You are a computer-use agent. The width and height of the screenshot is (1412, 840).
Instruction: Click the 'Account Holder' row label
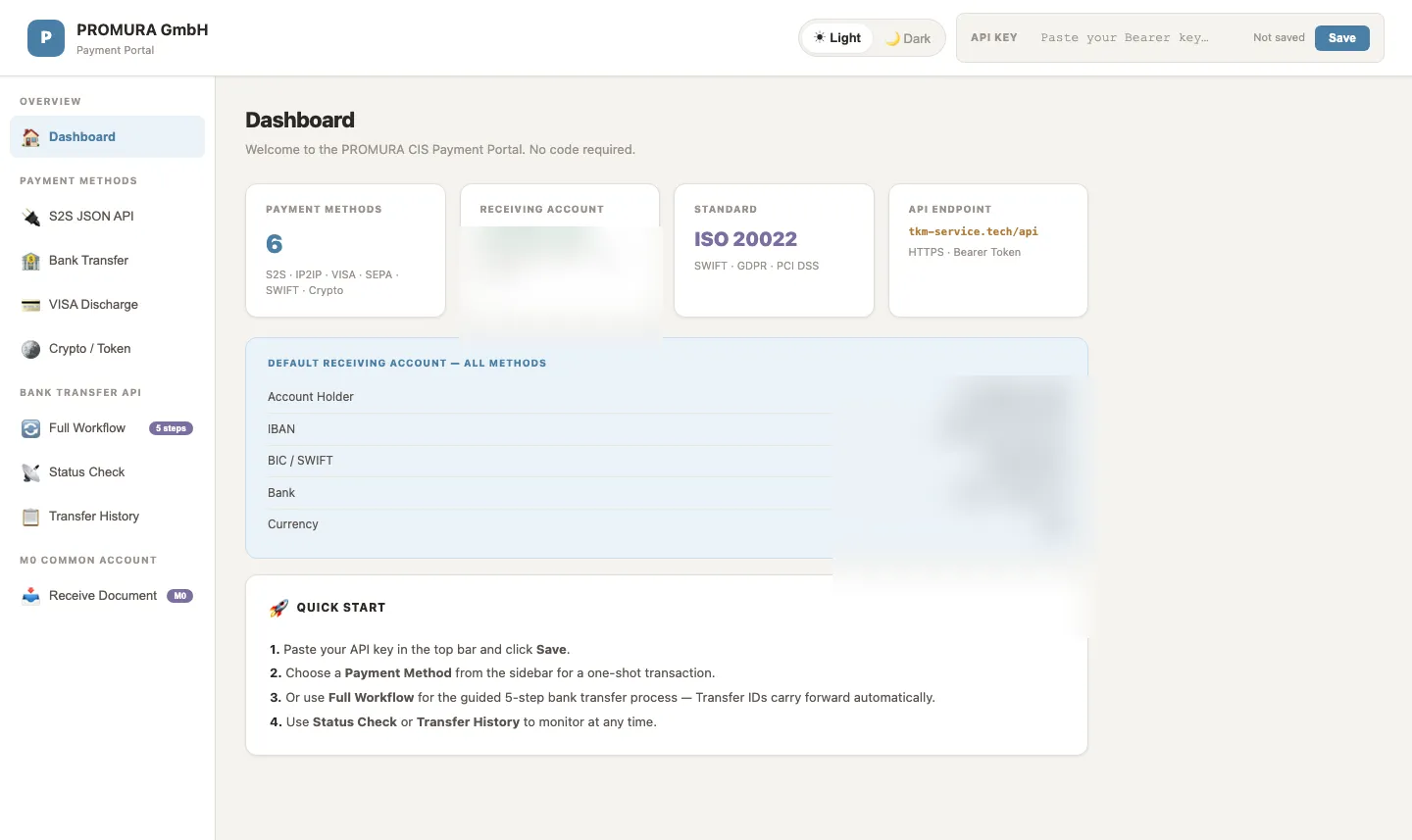coord(311,397)
